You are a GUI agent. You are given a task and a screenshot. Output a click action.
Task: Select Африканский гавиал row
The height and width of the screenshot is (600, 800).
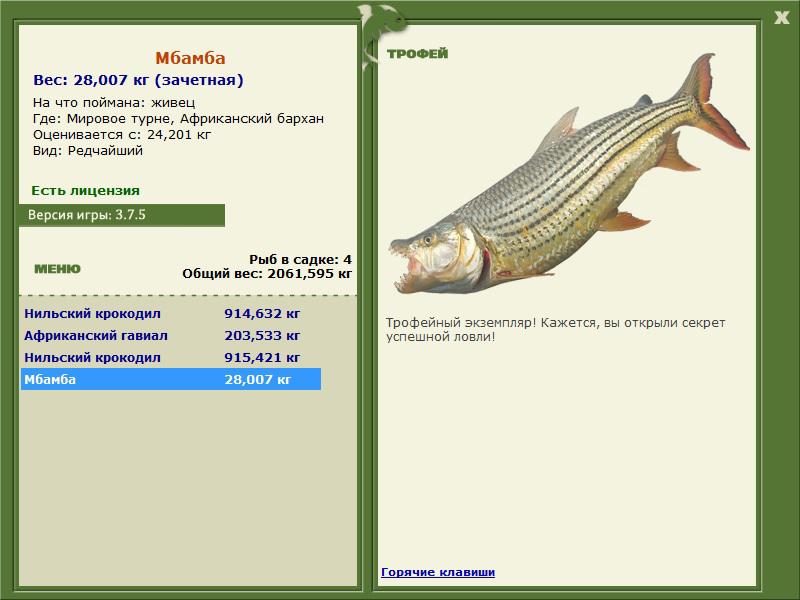point(171,335)
